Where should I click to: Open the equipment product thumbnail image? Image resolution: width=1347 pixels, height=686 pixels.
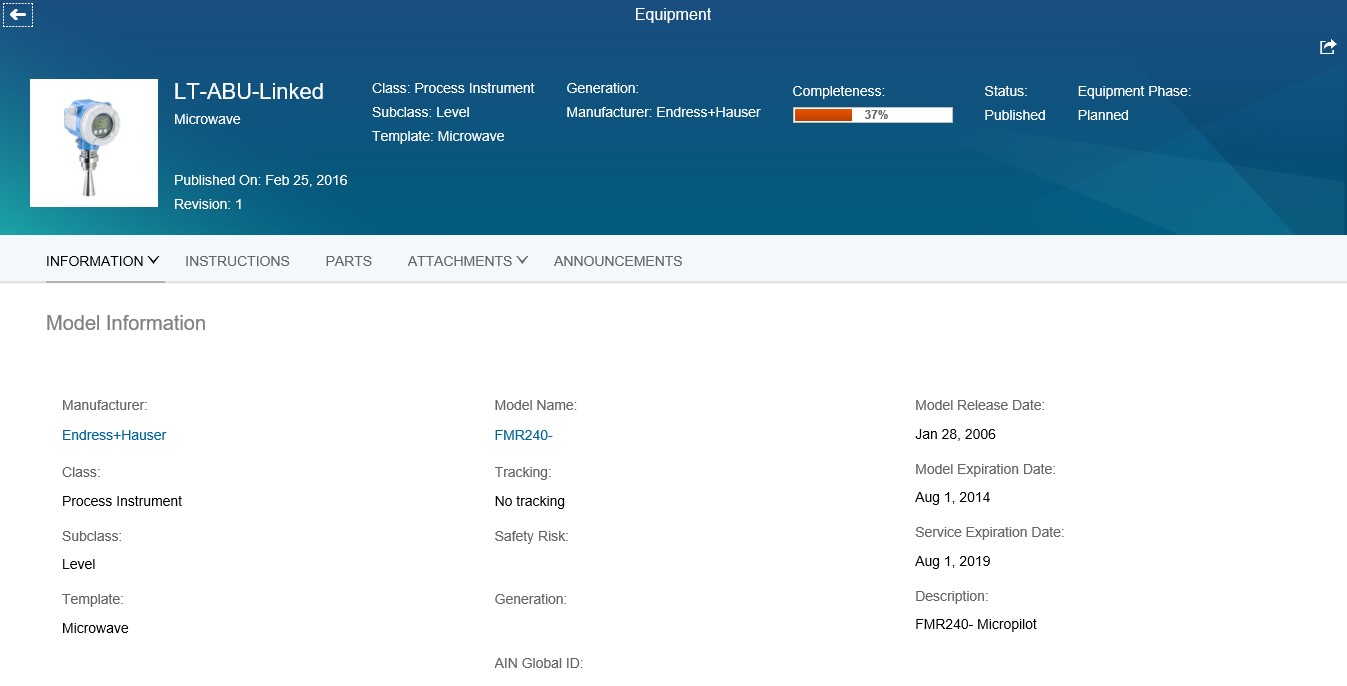click(94, 143)
